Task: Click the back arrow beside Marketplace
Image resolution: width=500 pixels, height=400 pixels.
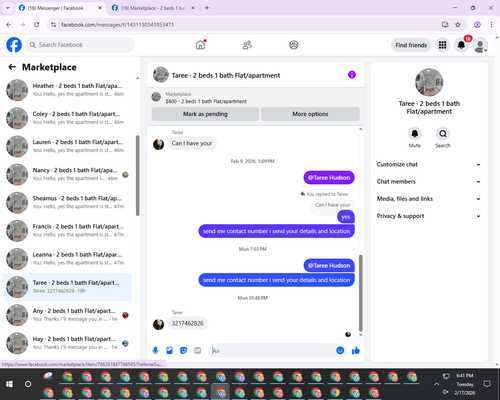Action: coord(12,67)
